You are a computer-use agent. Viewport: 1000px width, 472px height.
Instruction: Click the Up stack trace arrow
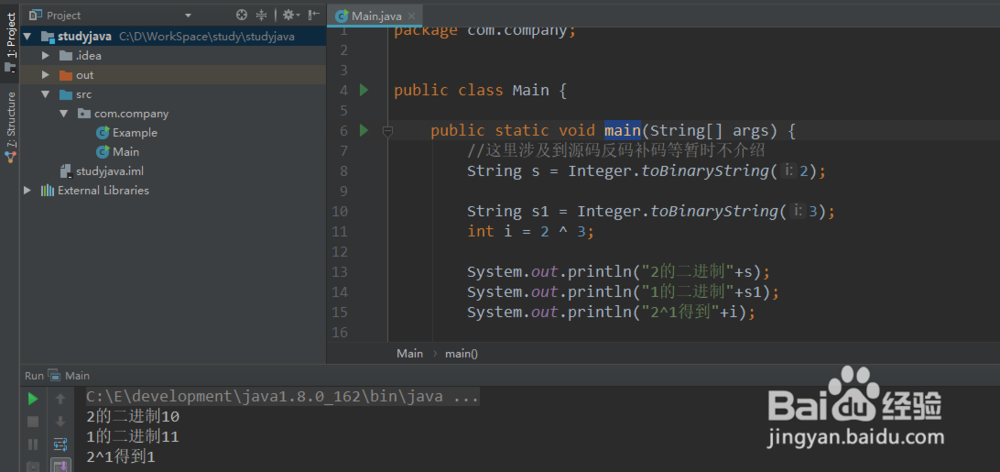click(61, 399)
